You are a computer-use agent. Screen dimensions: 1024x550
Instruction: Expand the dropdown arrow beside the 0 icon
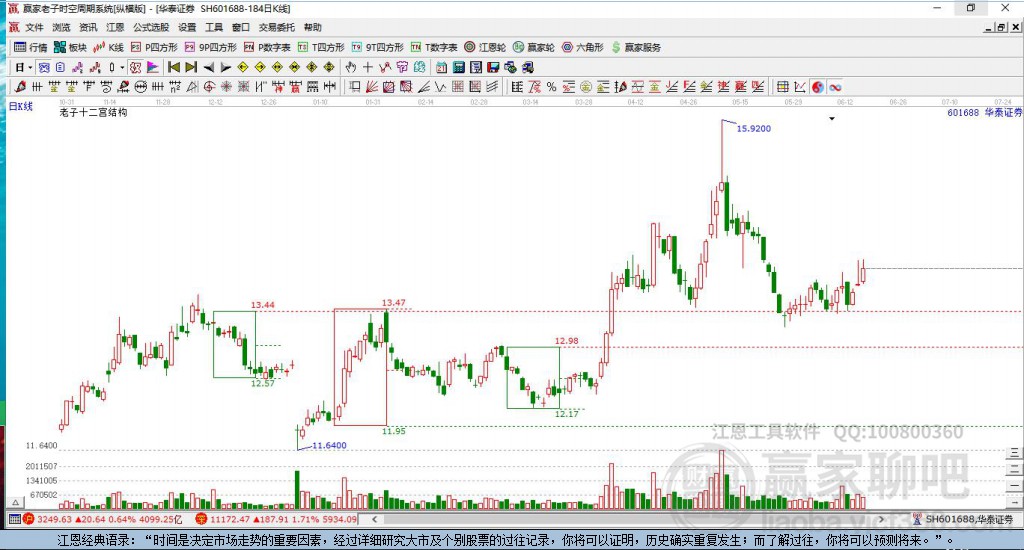click(x=122, y=67)
